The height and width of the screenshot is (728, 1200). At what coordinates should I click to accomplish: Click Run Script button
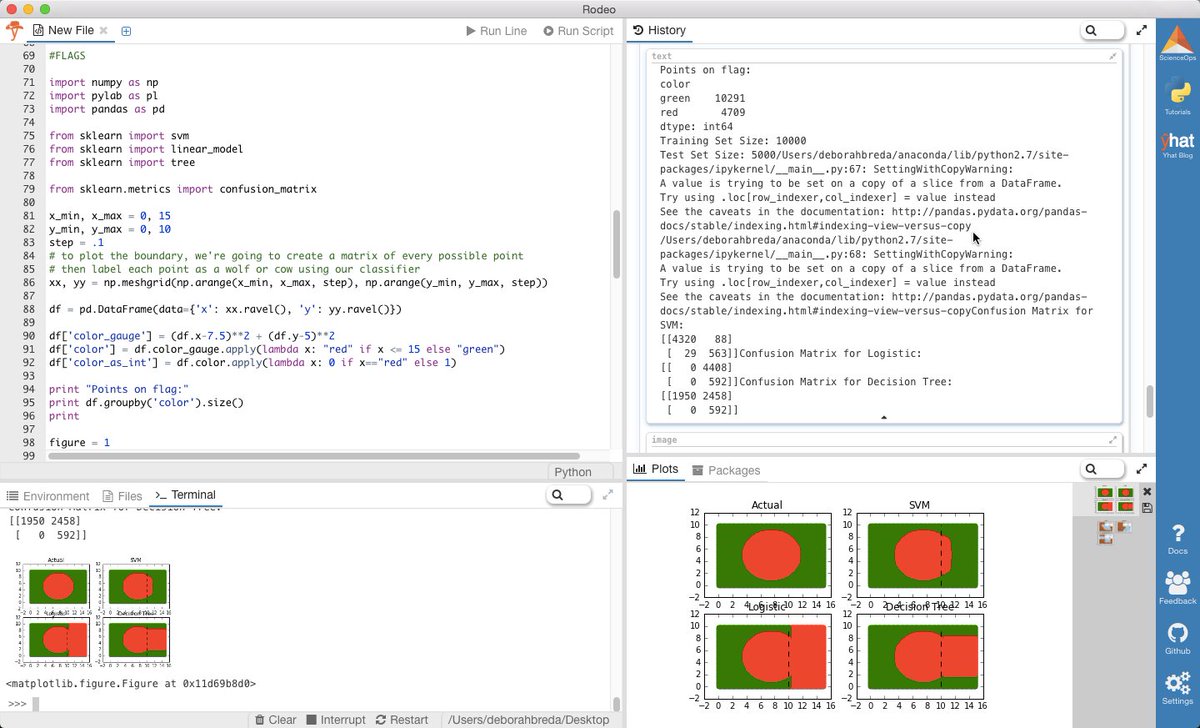tap(578, 31)
